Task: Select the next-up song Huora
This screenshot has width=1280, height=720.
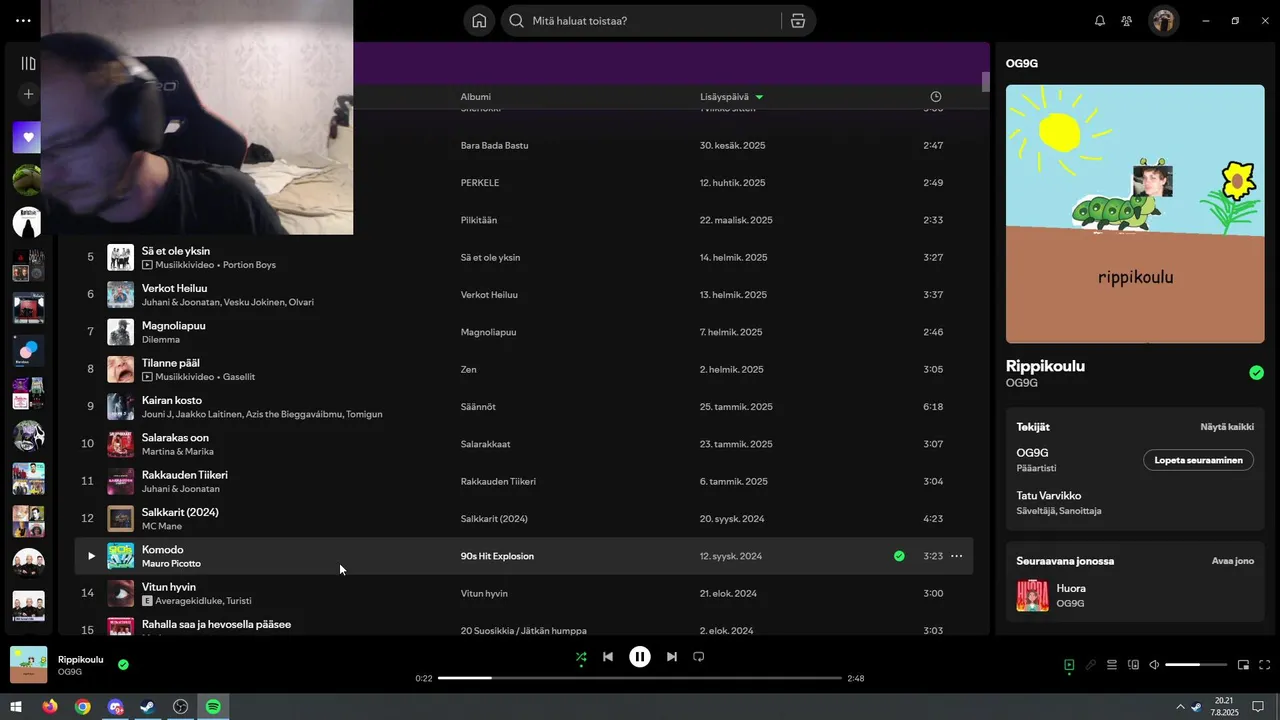Action: [x=1071, y=589]
